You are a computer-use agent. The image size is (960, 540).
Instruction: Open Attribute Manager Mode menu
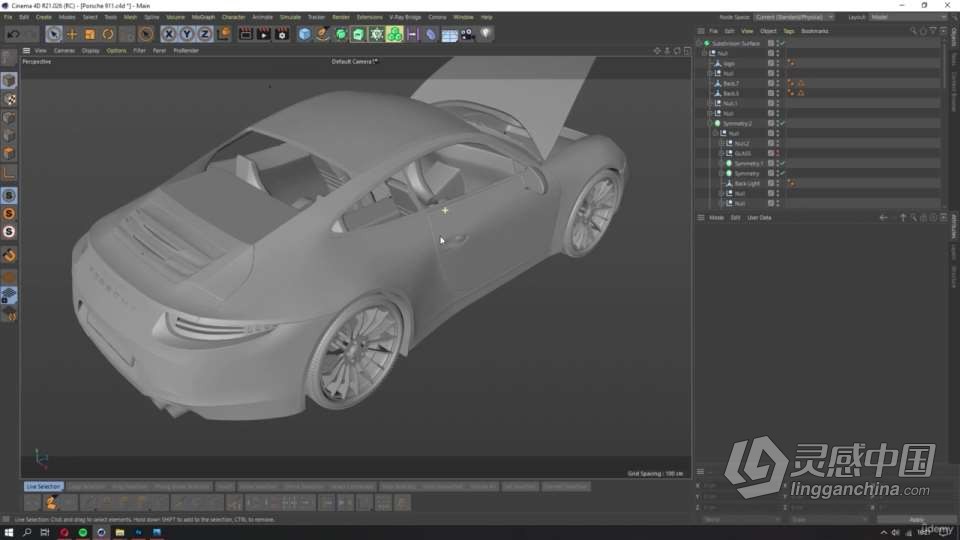coord(716,218)
